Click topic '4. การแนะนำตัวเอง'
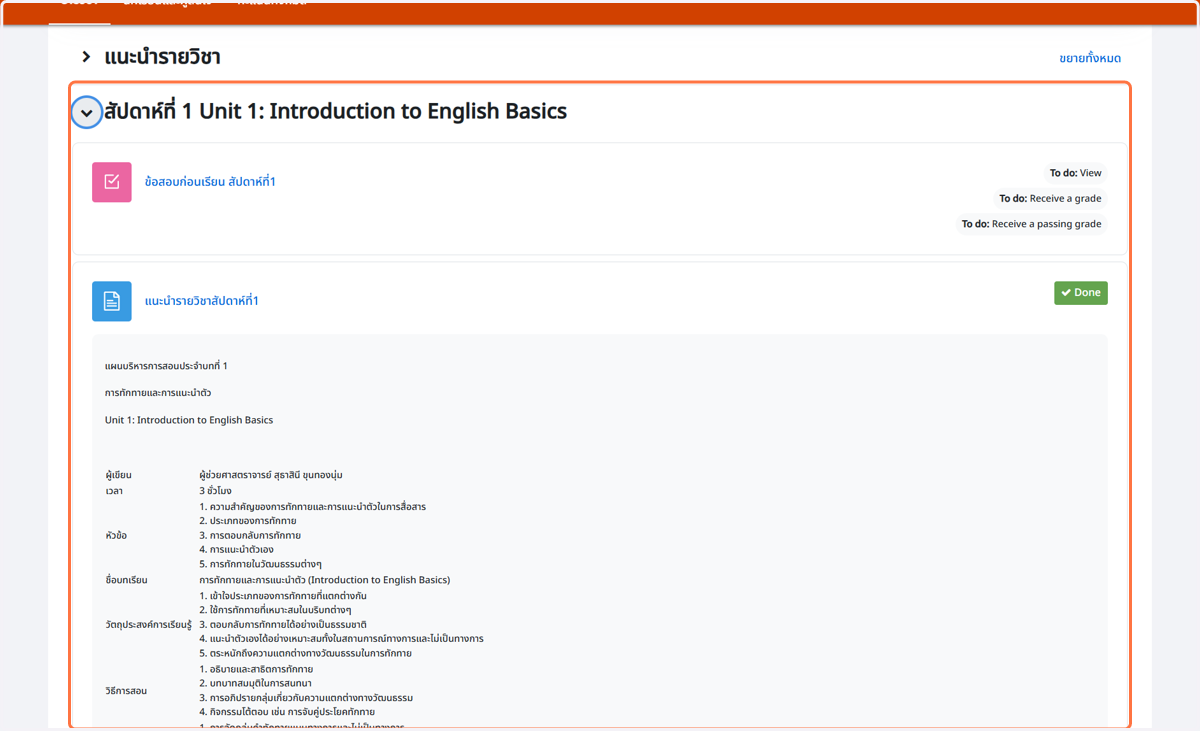Viewport: 1200px width, 731px height. pos(236,550)
